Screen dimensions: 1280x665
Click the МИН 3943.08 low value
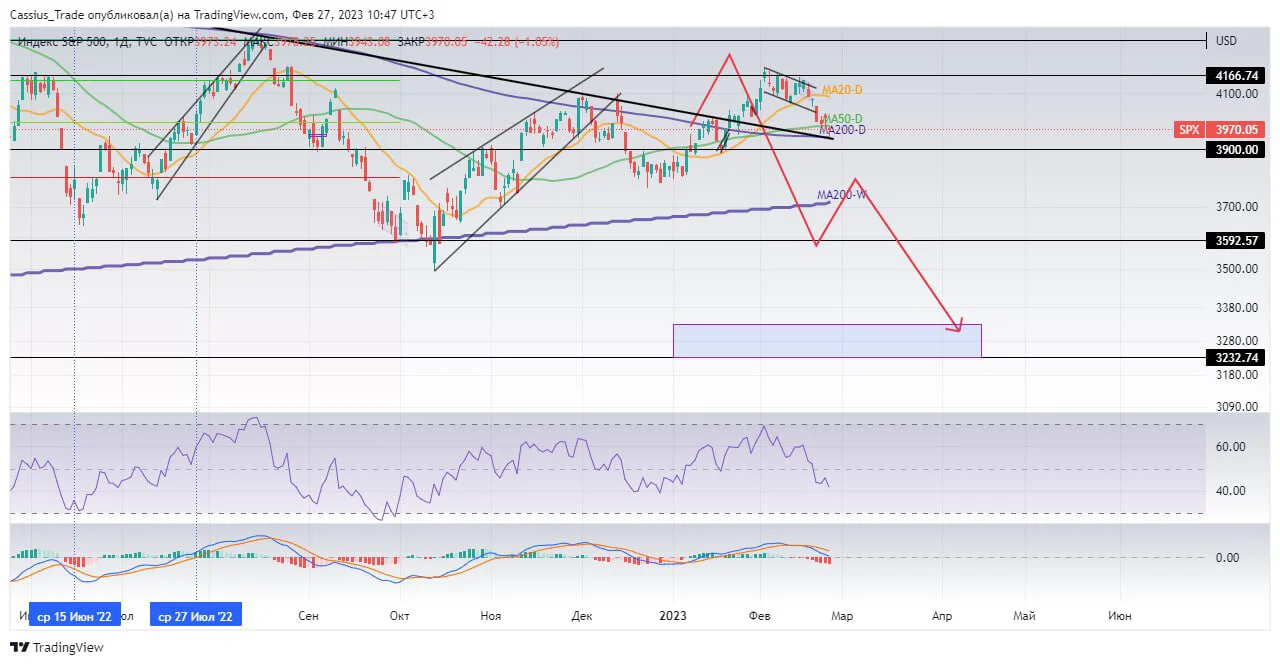pos(356,41)
